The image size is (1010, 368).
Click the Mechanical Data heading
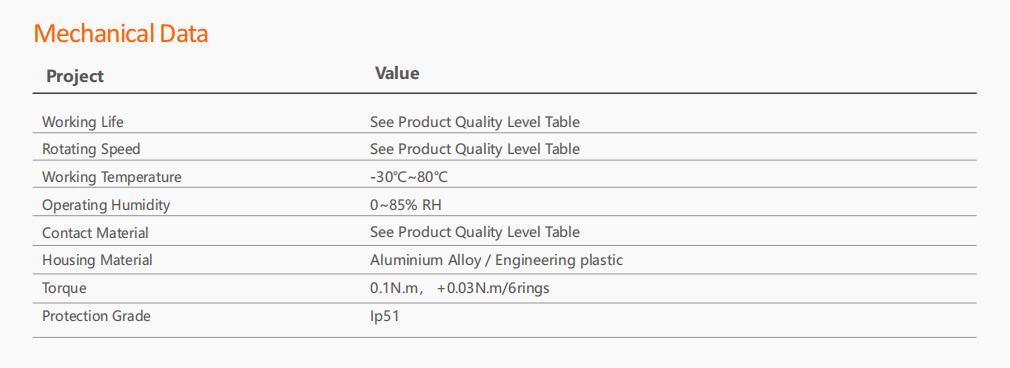(x=120, y=34)
